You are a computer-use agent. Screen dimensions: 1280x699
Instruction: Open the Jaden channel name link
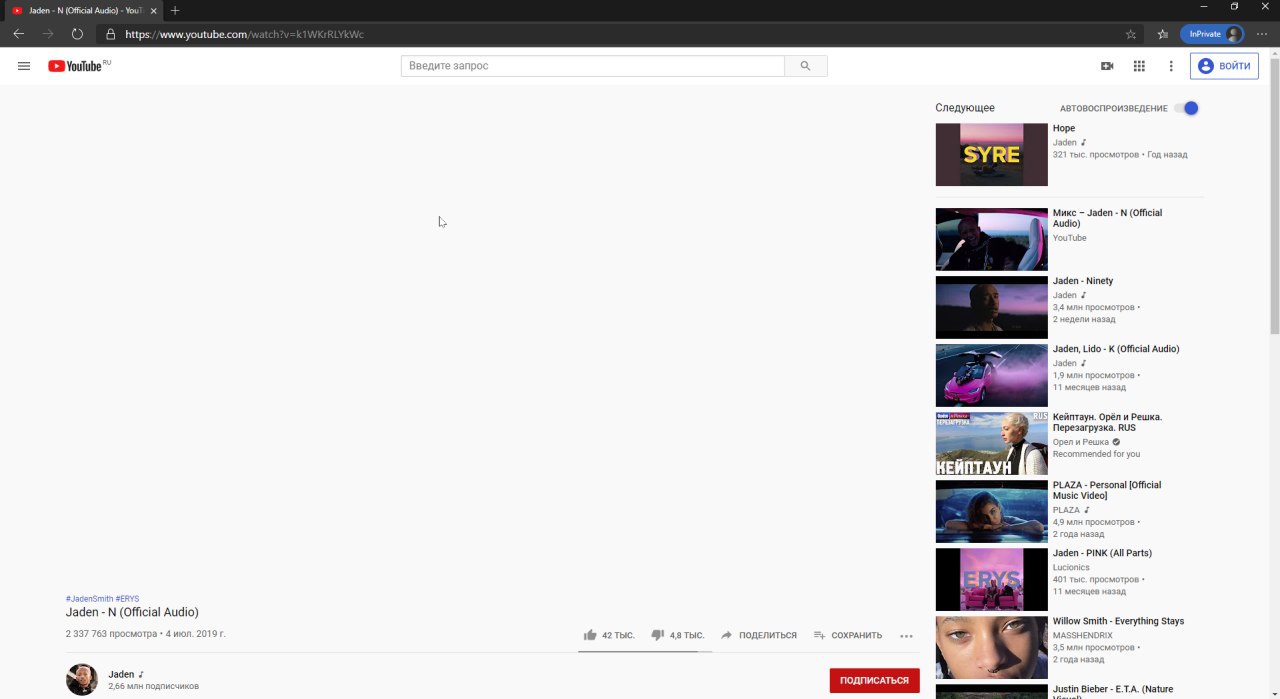tap(121, 674)
